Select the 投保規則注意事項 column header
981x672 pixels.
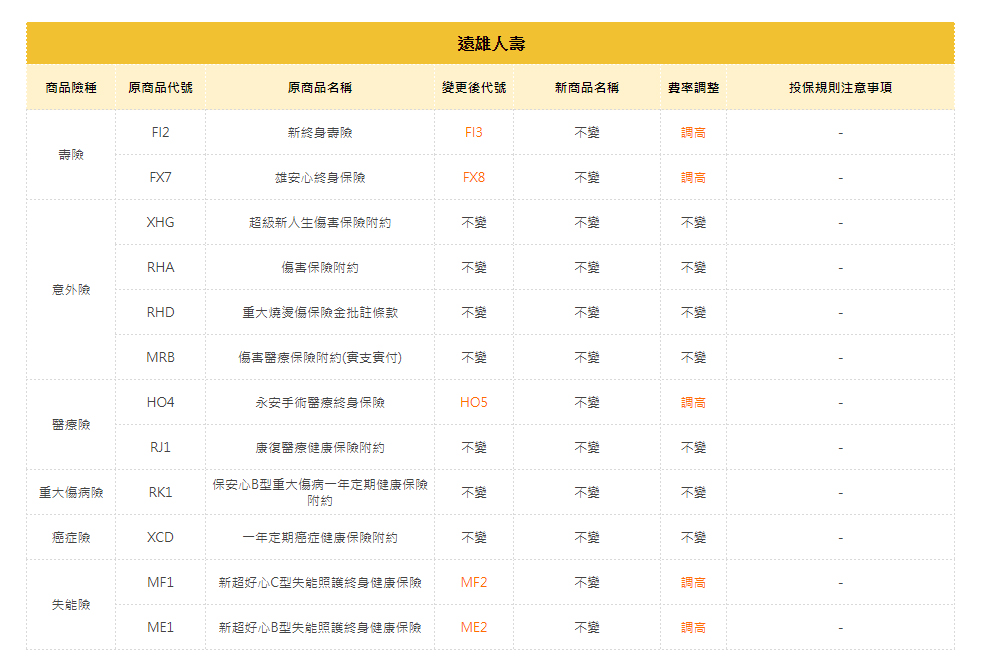point(840,88)
